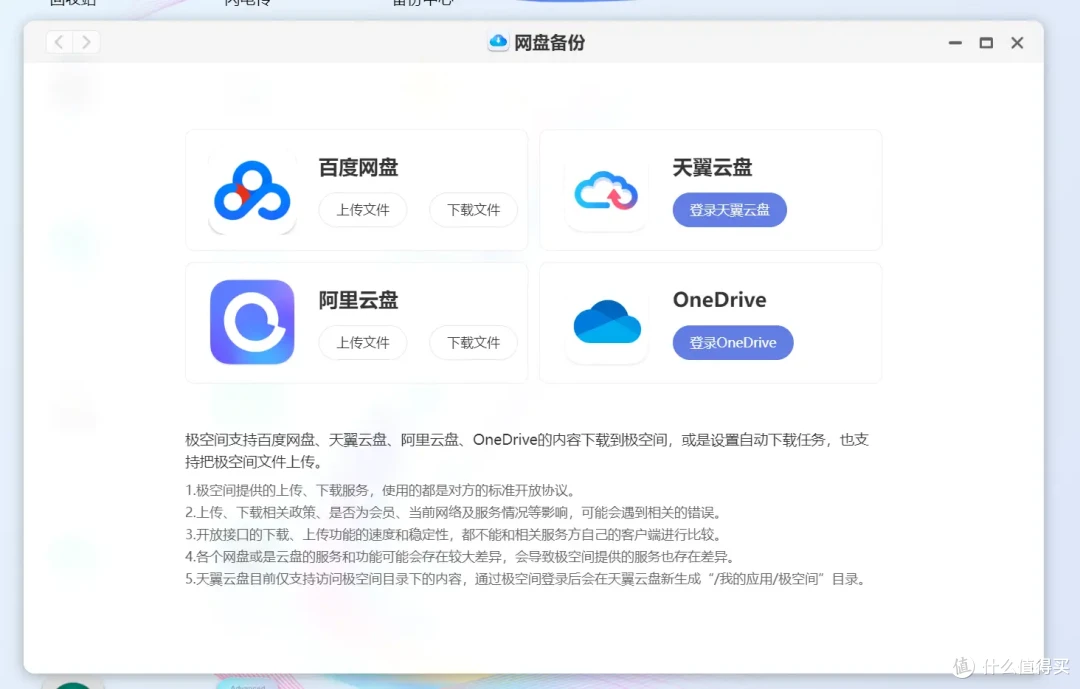Upload files to 百度网盘
Image resolution: width=1080 pixels, height=689 pixels.
pyautogui.click(x=363, y=209)
